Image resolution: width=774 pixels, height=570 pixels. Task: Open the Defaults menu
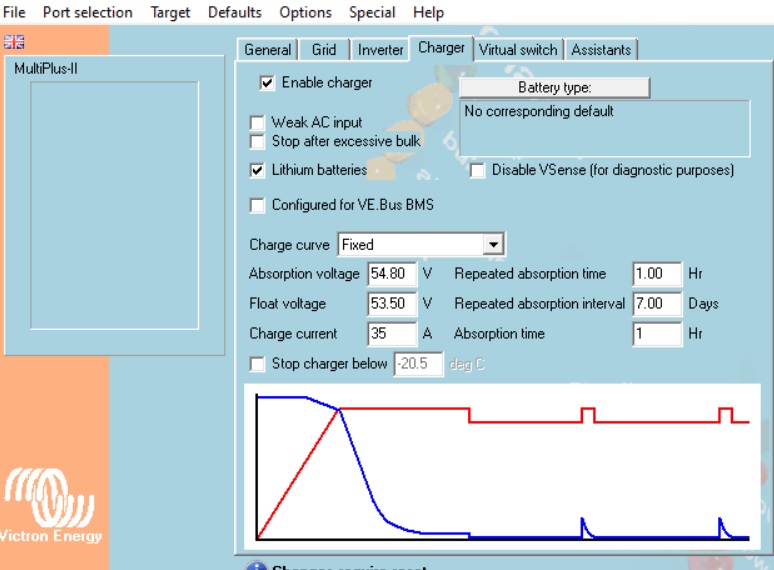234,12
